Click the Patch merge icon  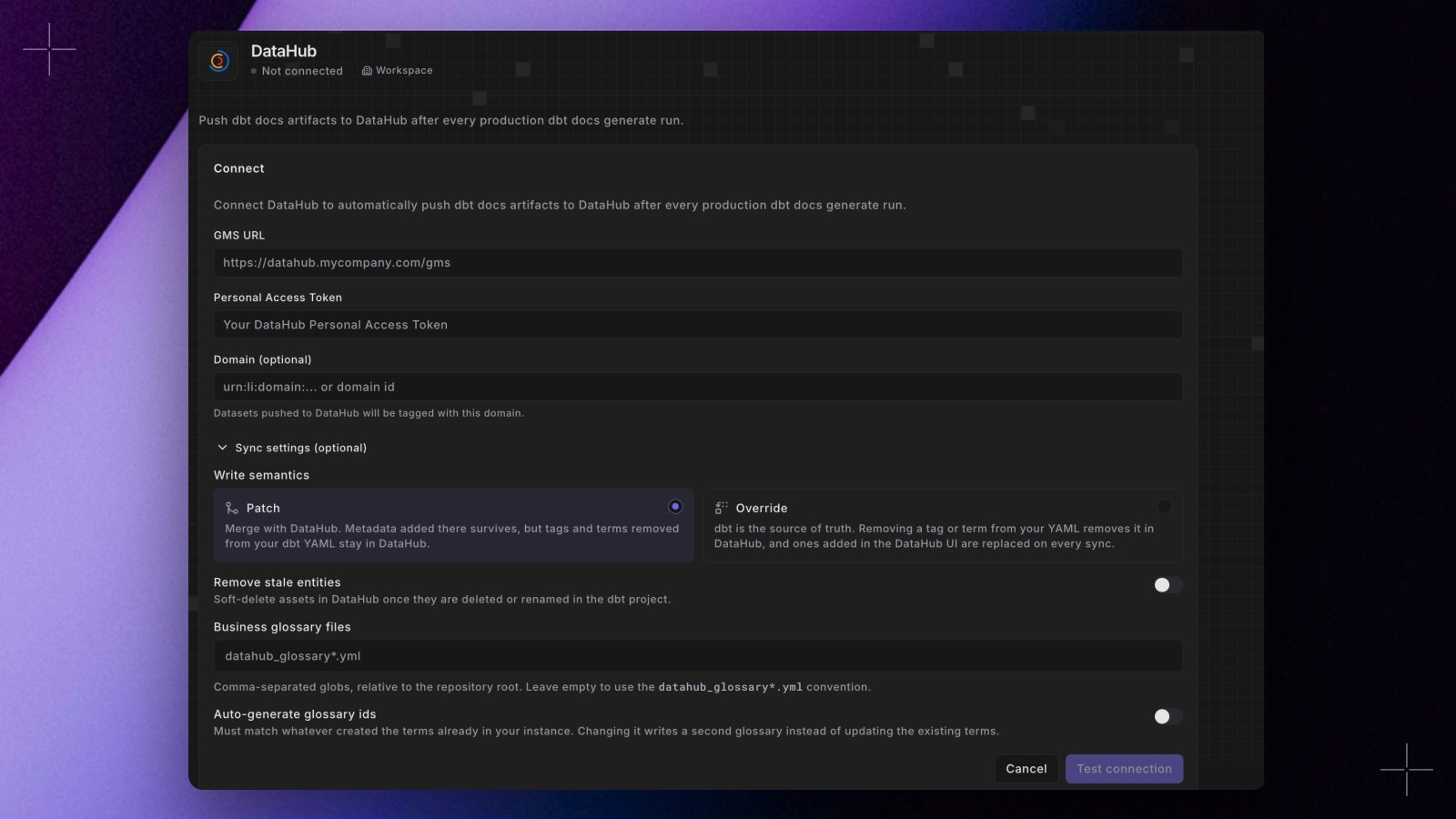point(232,508)
